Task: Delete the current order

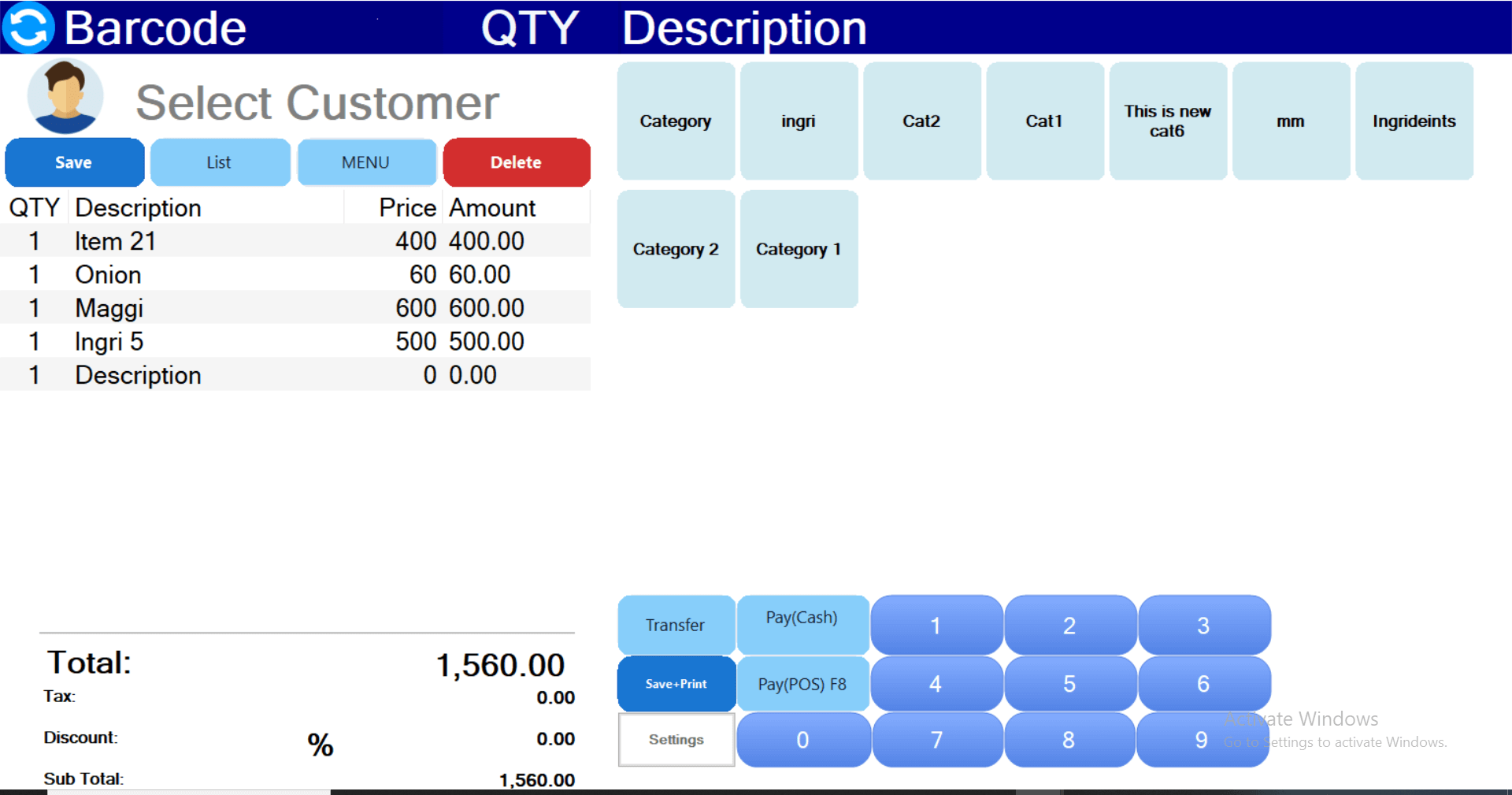Action: 516,162
